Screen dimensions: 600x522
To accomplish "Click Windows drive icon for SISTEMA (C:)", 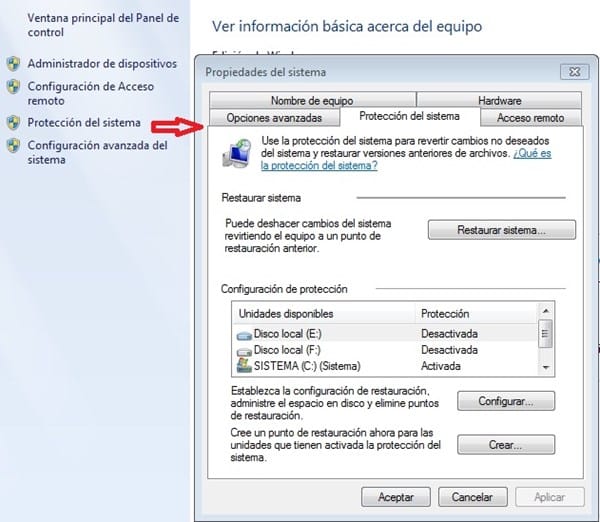I will tap(244, 365).
